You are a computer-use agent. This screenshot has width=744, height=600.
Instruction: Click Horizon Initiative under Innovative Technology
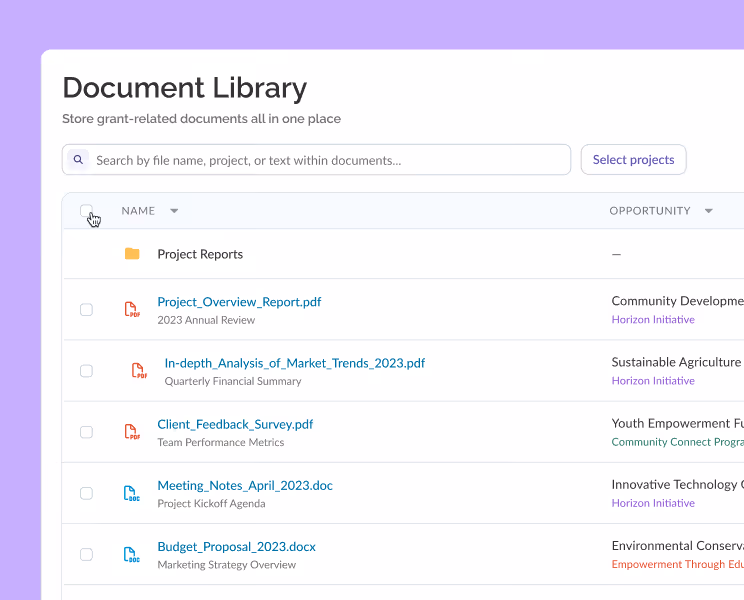click(653, 503)
